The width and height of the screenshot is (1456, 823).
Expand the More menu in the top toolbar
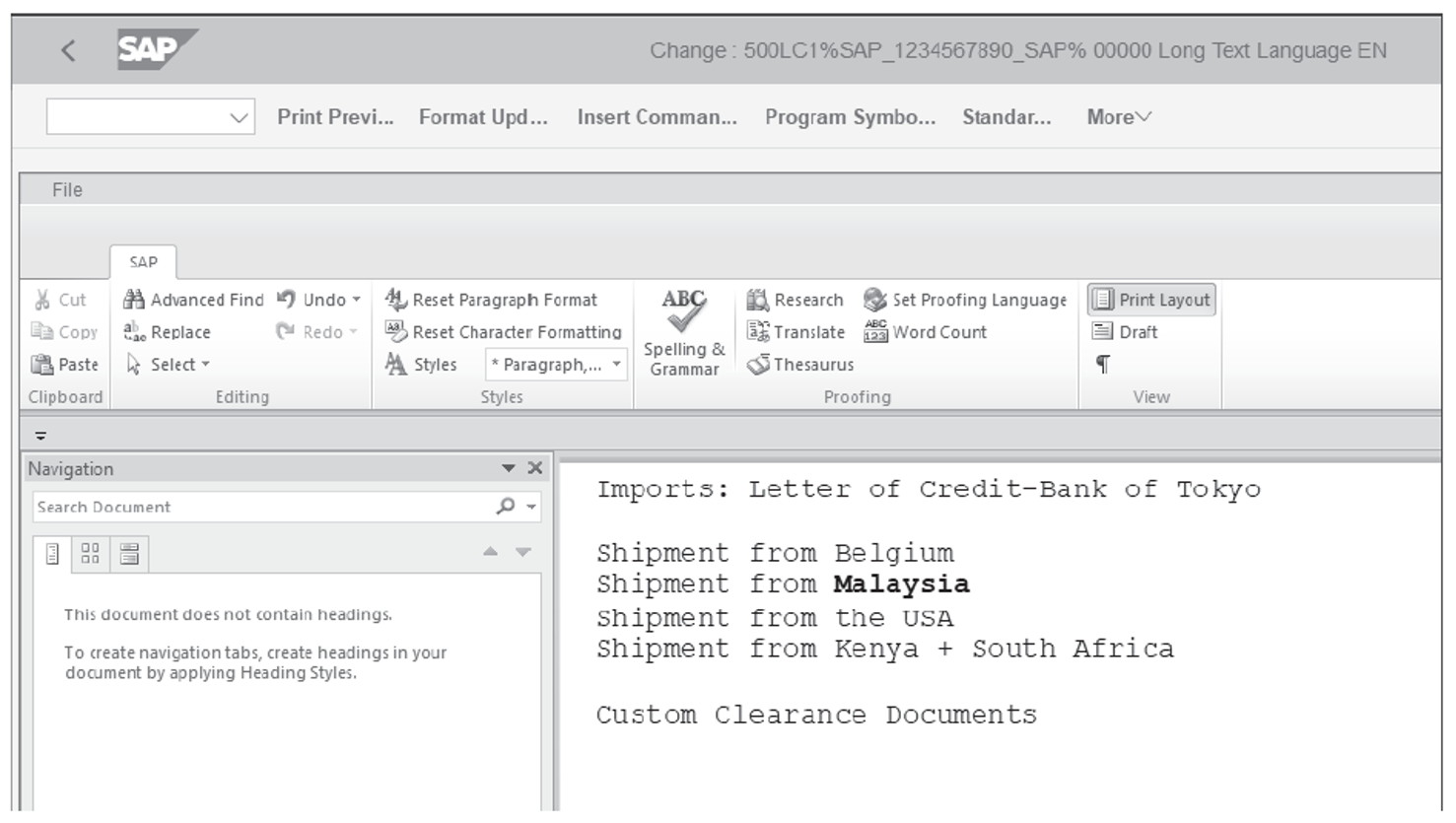1117,116
